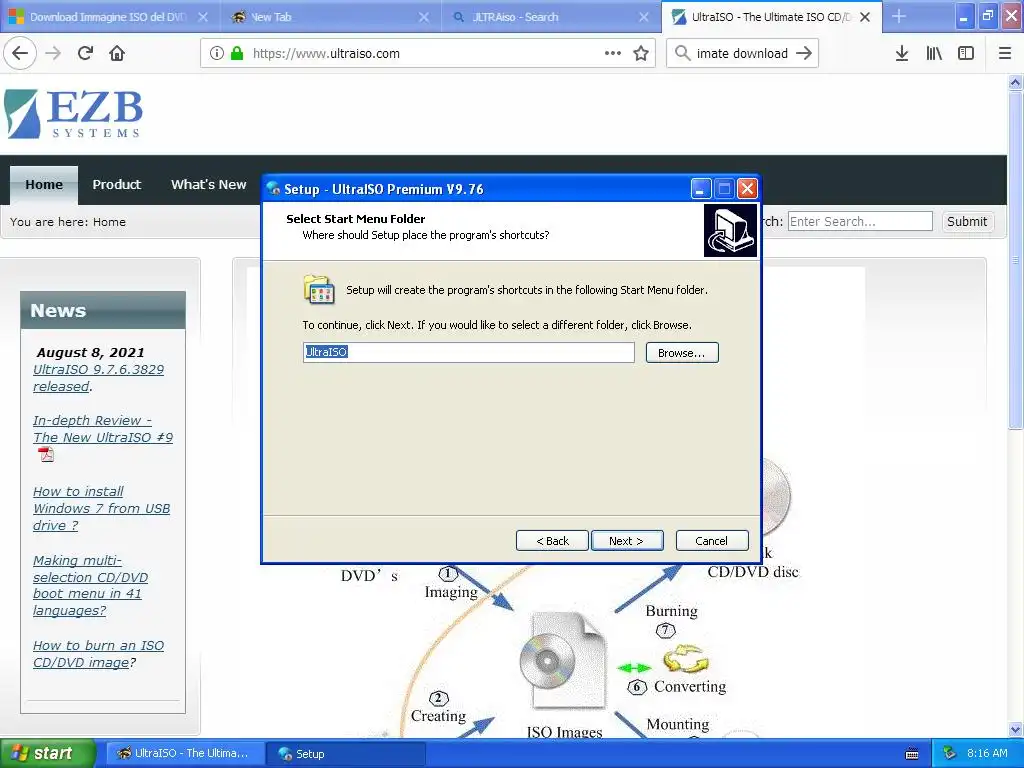Click the Setup title bar globe icon

[274, 189]
